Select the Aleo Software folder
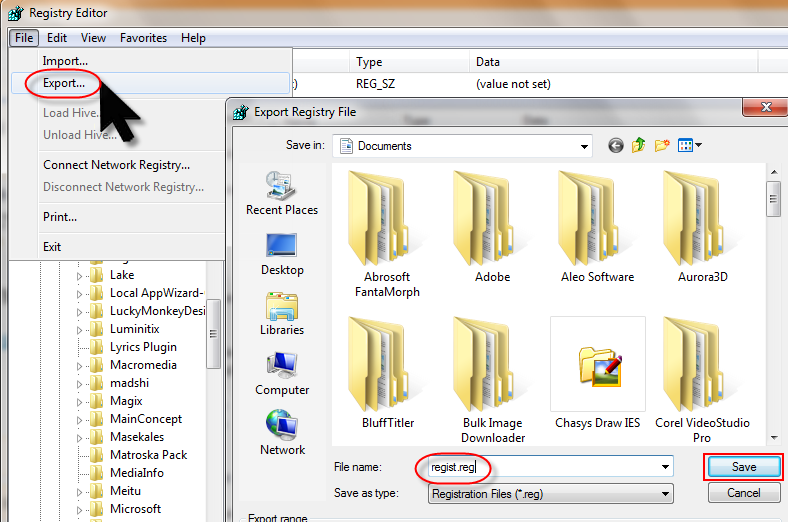Image resolution: width=788 pixels, height=522 pixels. coord(597,228)
